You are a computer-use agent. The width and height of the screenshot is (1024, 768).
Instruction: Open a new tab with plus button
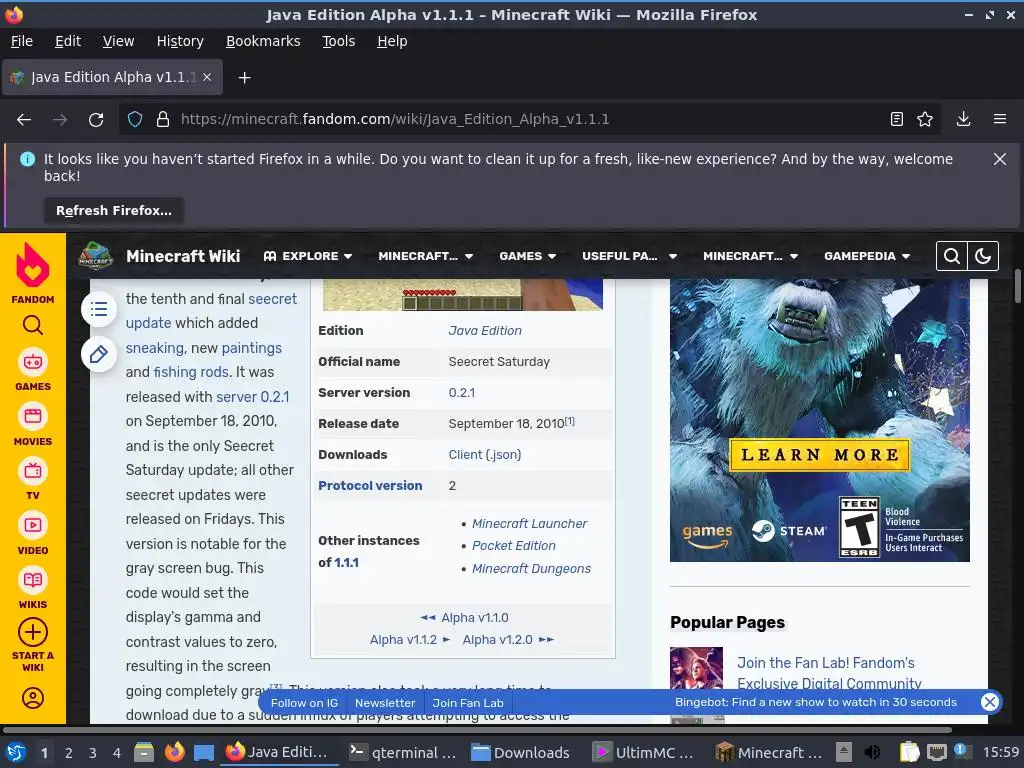point(244,78)
